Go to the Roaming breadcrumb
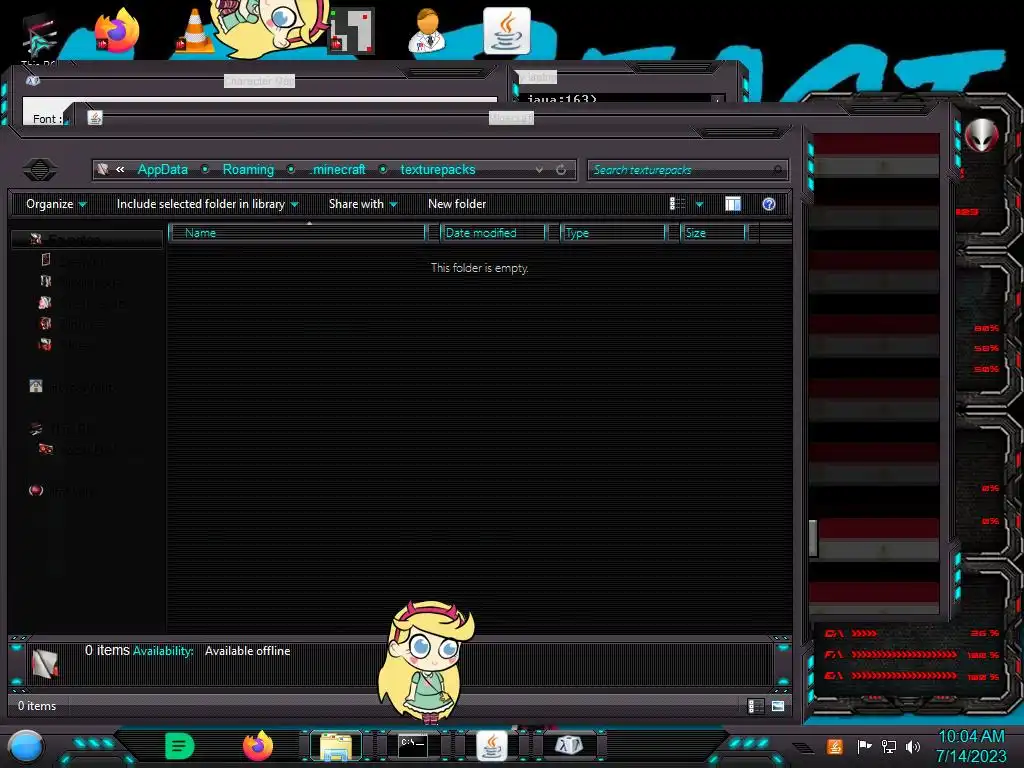This screenshot has width=1024, height=768. pos(248,169)
